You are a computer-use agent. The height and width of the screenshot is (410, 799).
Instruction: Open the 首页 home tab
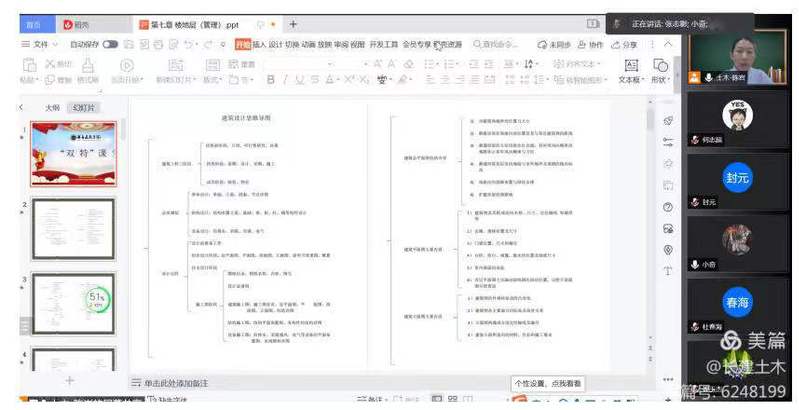pyautogui.click(x=33, y=24)
